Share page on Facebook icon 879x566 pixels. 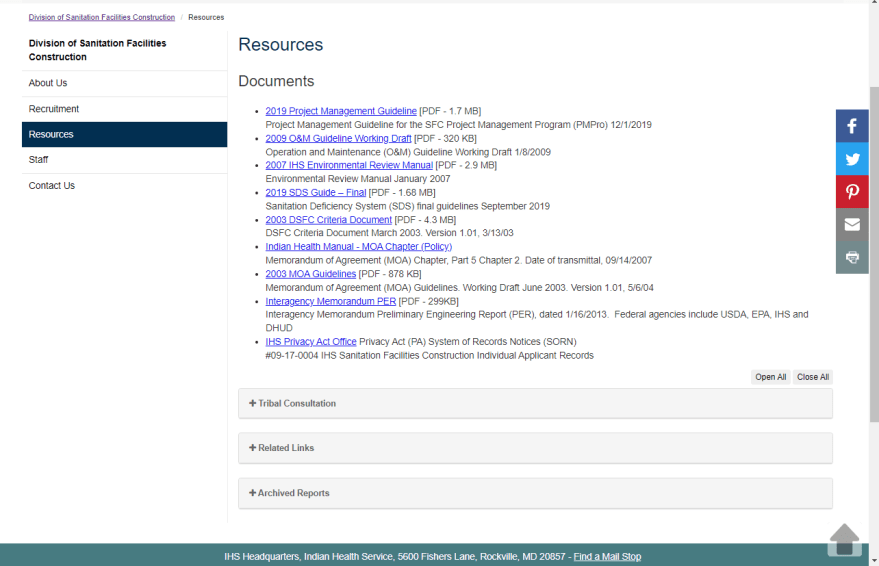tap(852, 126)
